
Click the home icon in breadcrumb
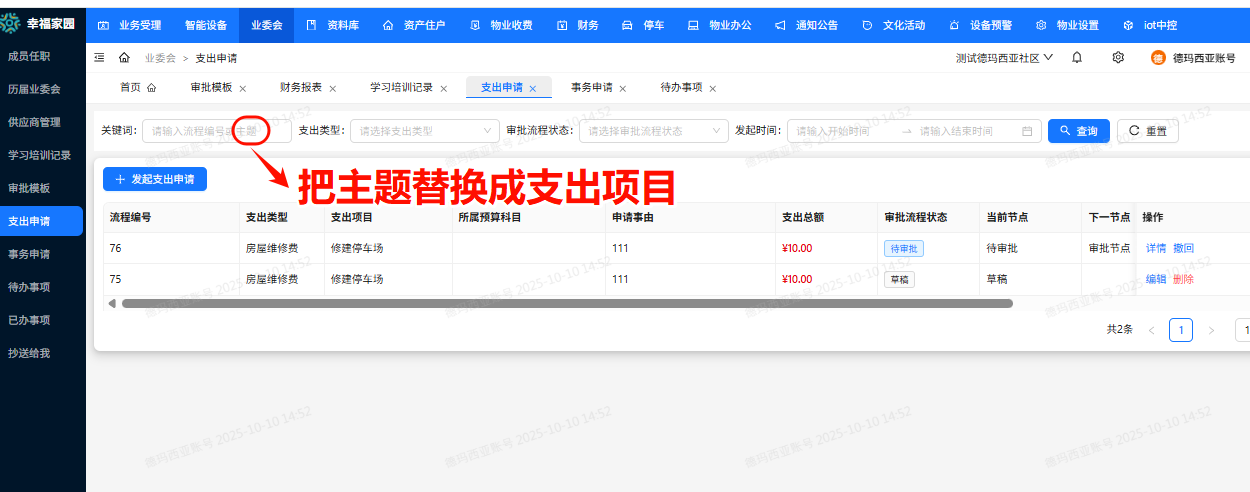click(124, 58)
